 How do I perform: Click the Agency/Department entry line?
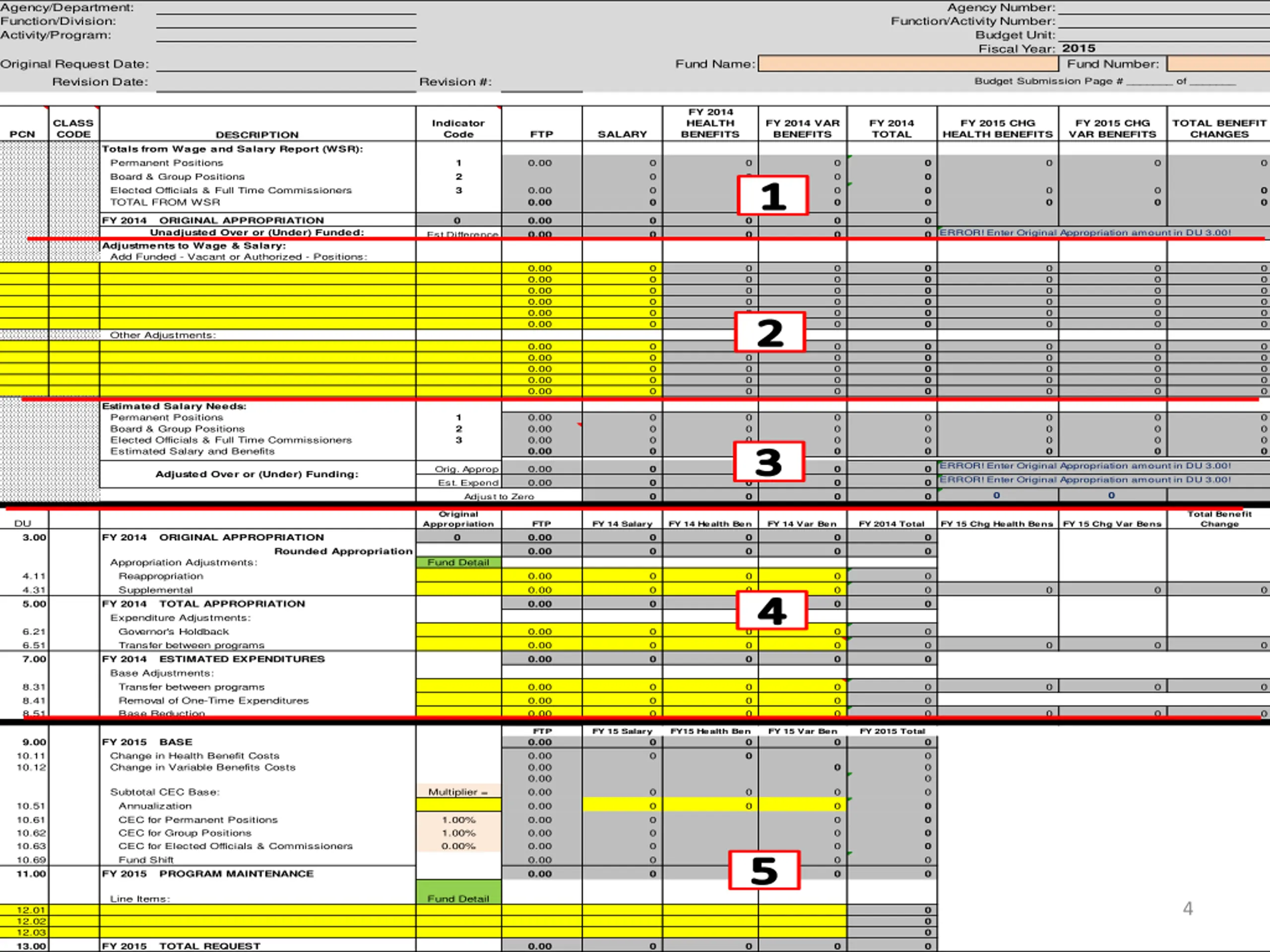coord(286,8)
